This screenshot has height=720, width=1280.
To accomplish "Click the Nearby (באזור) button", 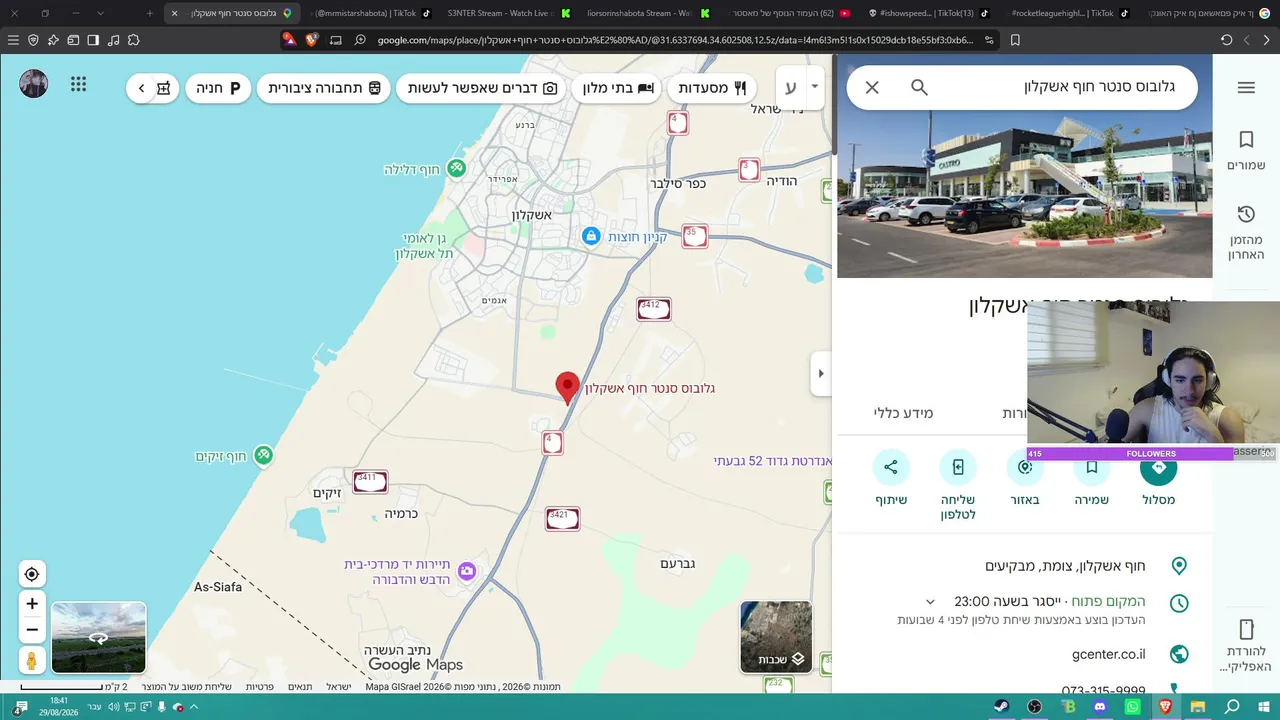I will (x=1025, y=479).
